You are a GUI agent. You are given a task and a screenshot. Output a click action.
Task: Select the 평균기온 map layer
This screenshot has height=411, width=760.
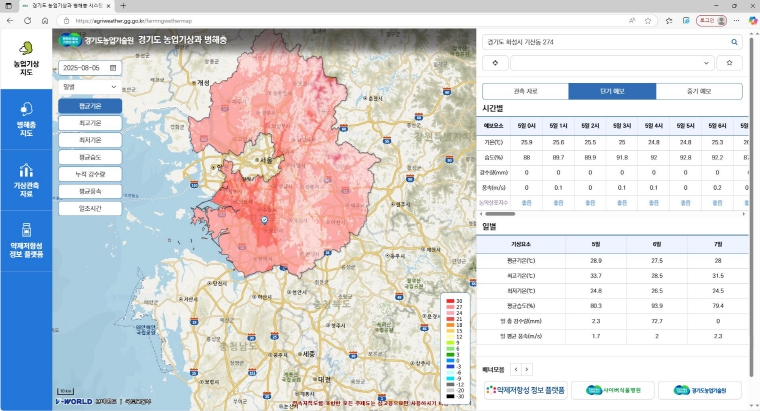(x=91, y=106)
